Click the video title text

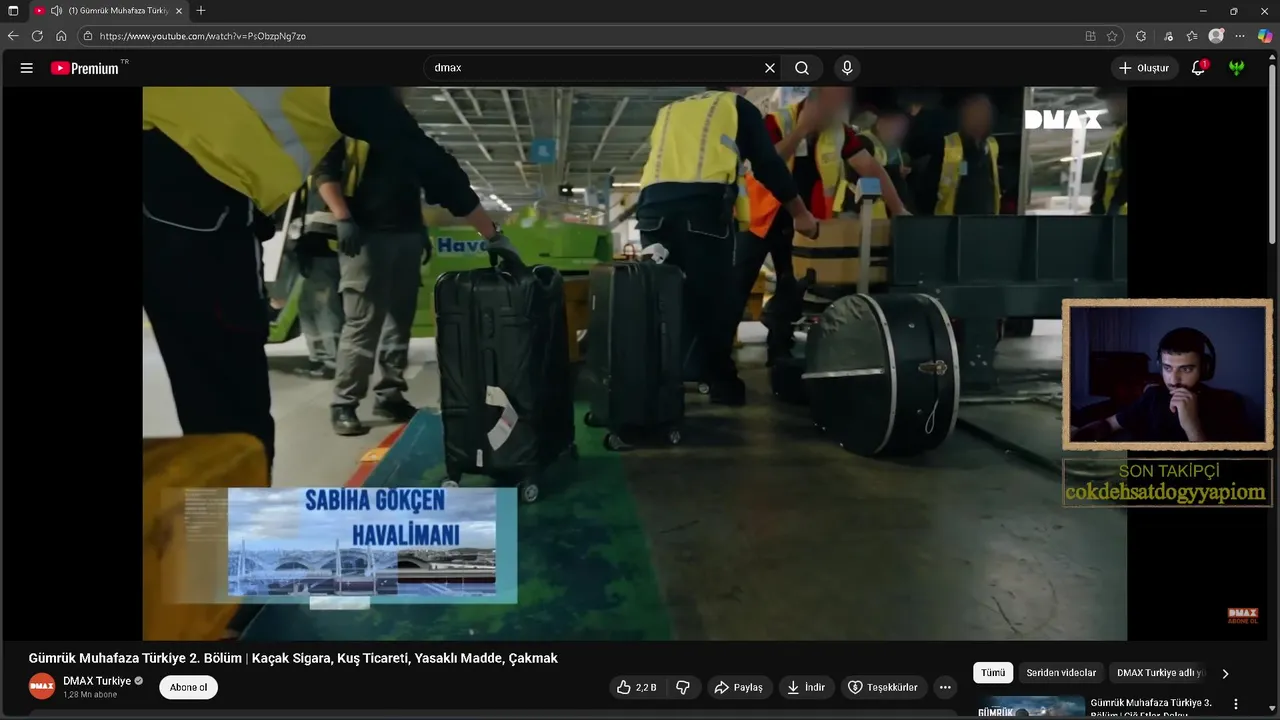coord(293,658)
